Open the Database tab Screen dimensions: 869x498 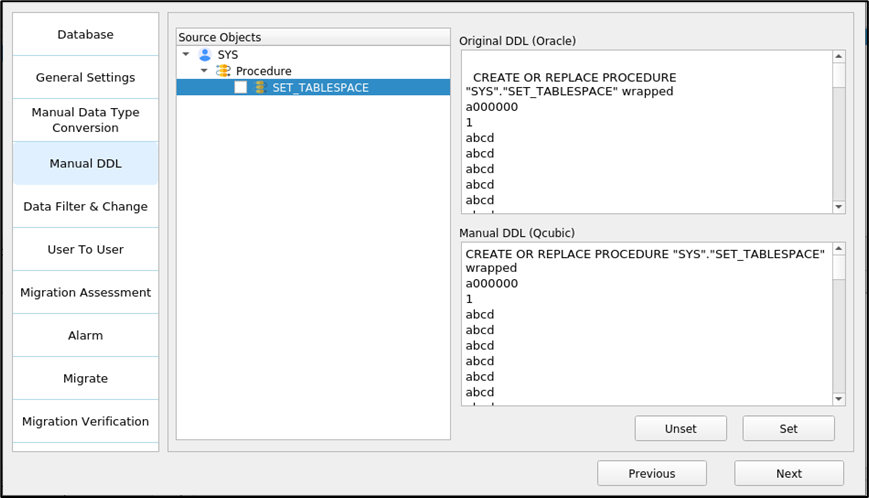85,34
